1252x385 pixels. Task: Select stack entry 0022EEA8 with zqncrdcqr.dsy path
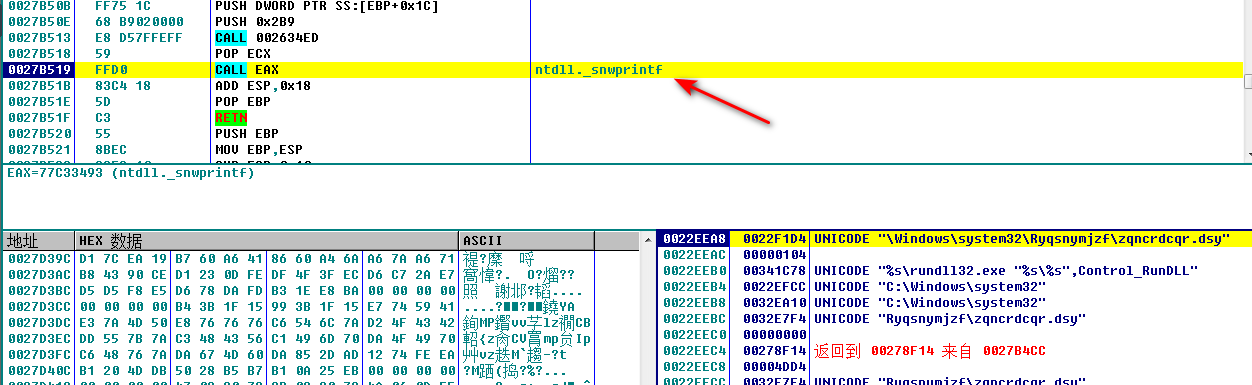pyautogui.click(x=953, y=239)
